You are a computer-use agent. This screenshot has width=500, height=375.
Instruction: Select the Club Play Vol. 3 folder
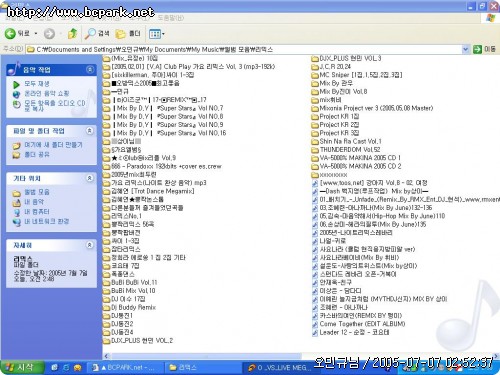[189, 67]
